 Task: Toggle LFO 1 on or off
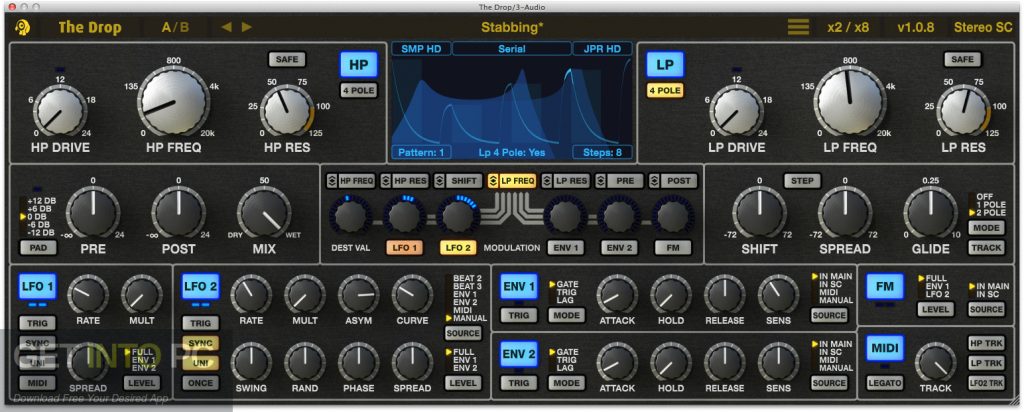(37, 285)
